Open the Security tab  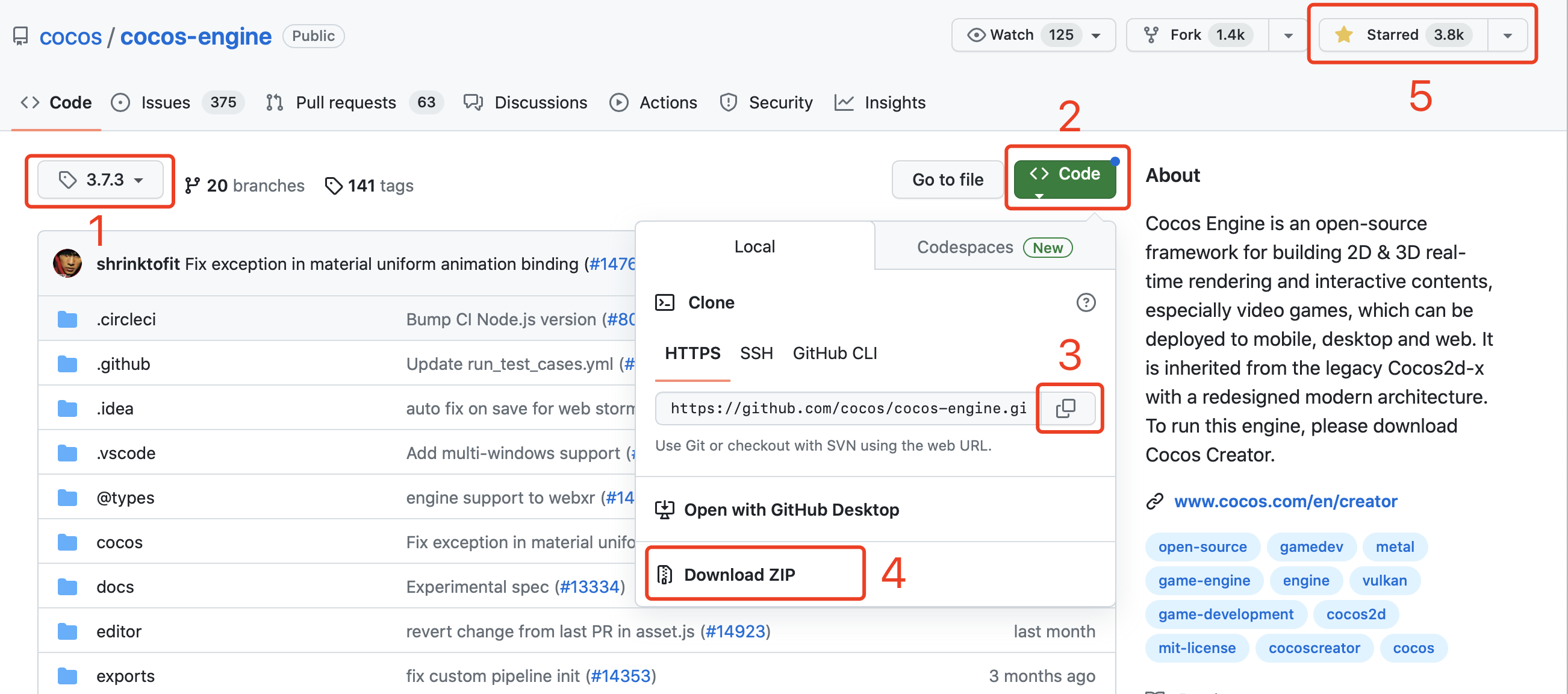coord(767,102)
